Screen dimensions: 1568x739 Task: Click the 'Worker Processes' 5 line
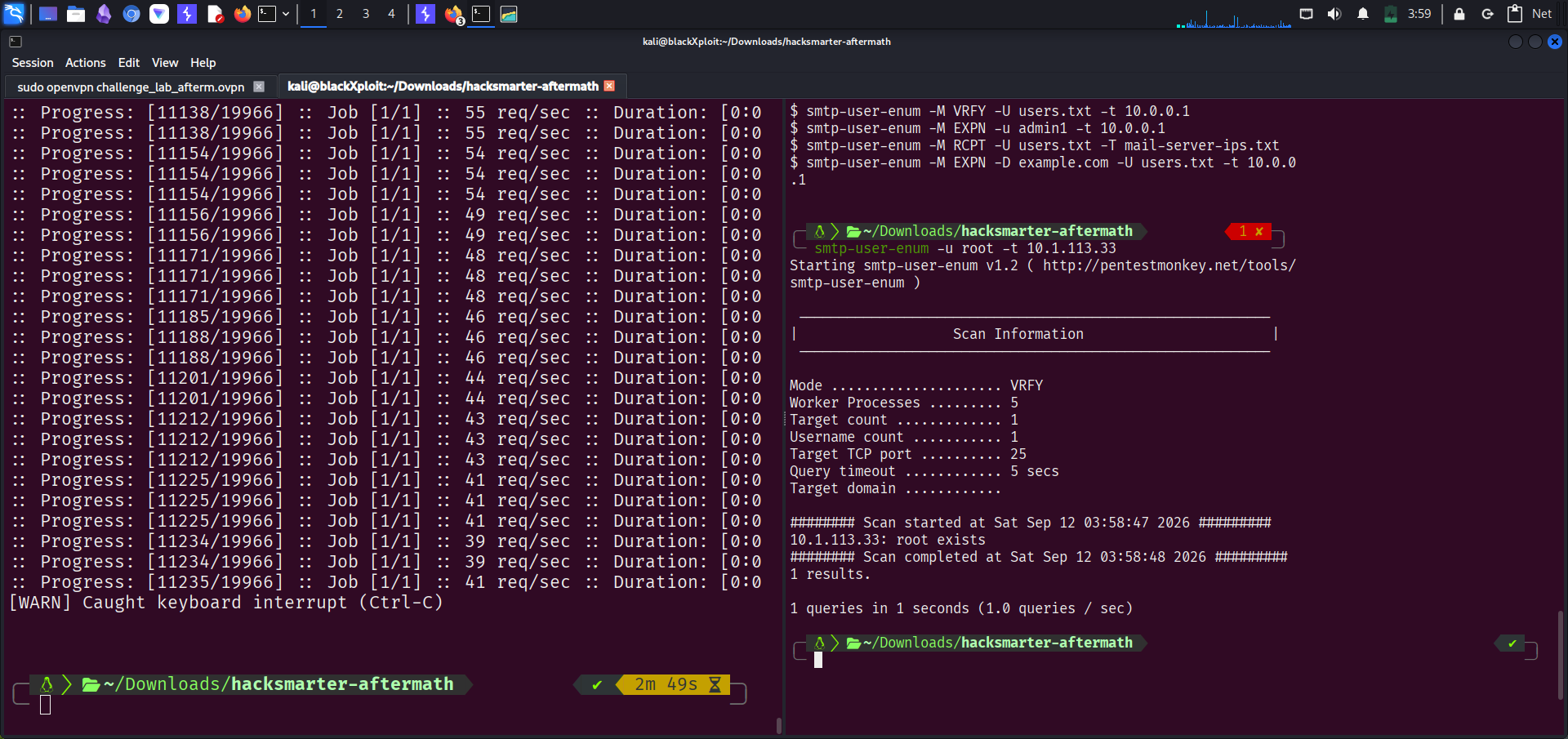tap(904, 403)
